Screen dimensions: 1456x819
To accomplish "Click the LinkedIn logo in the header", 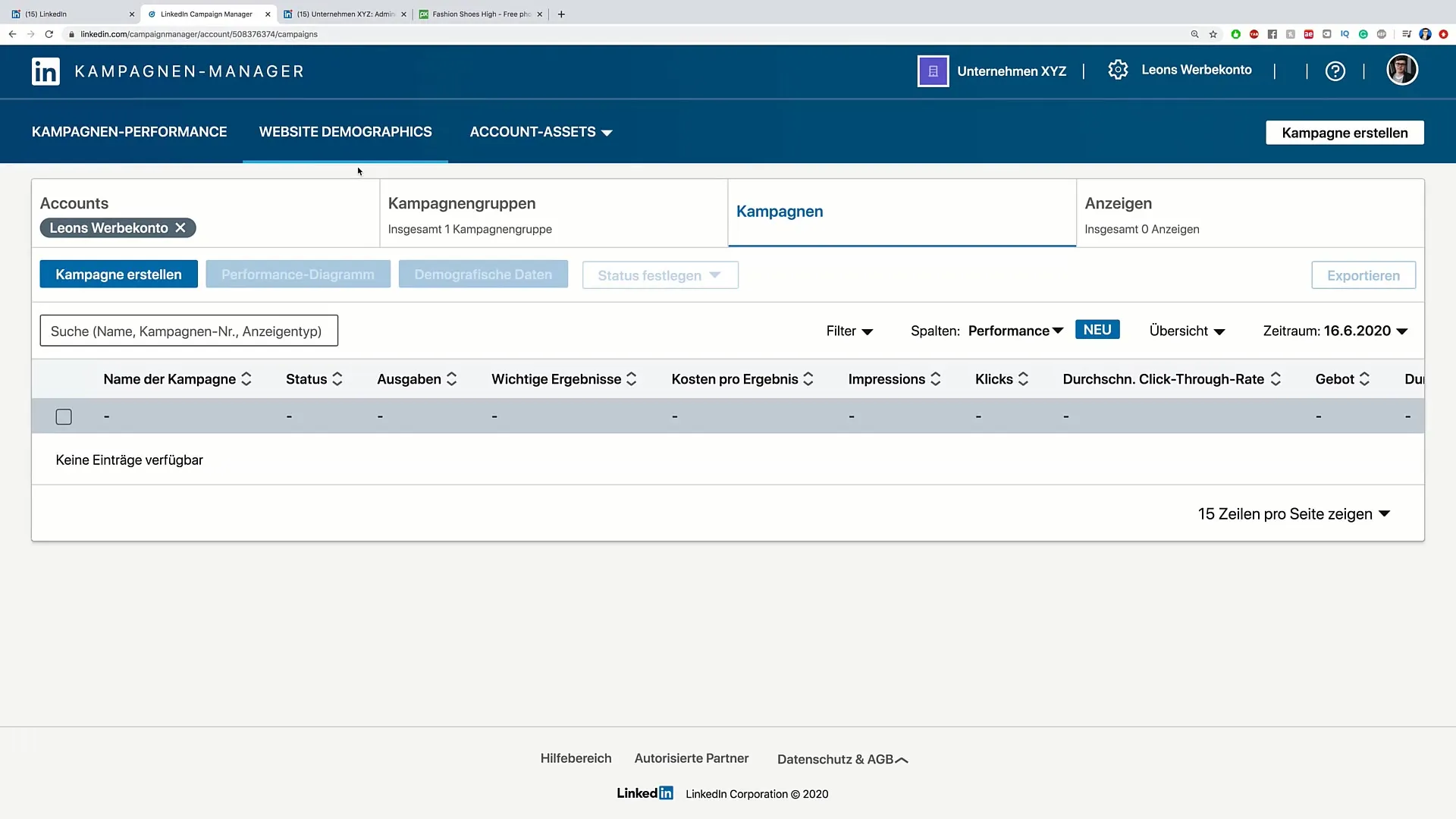I will (x=45, y=71).
